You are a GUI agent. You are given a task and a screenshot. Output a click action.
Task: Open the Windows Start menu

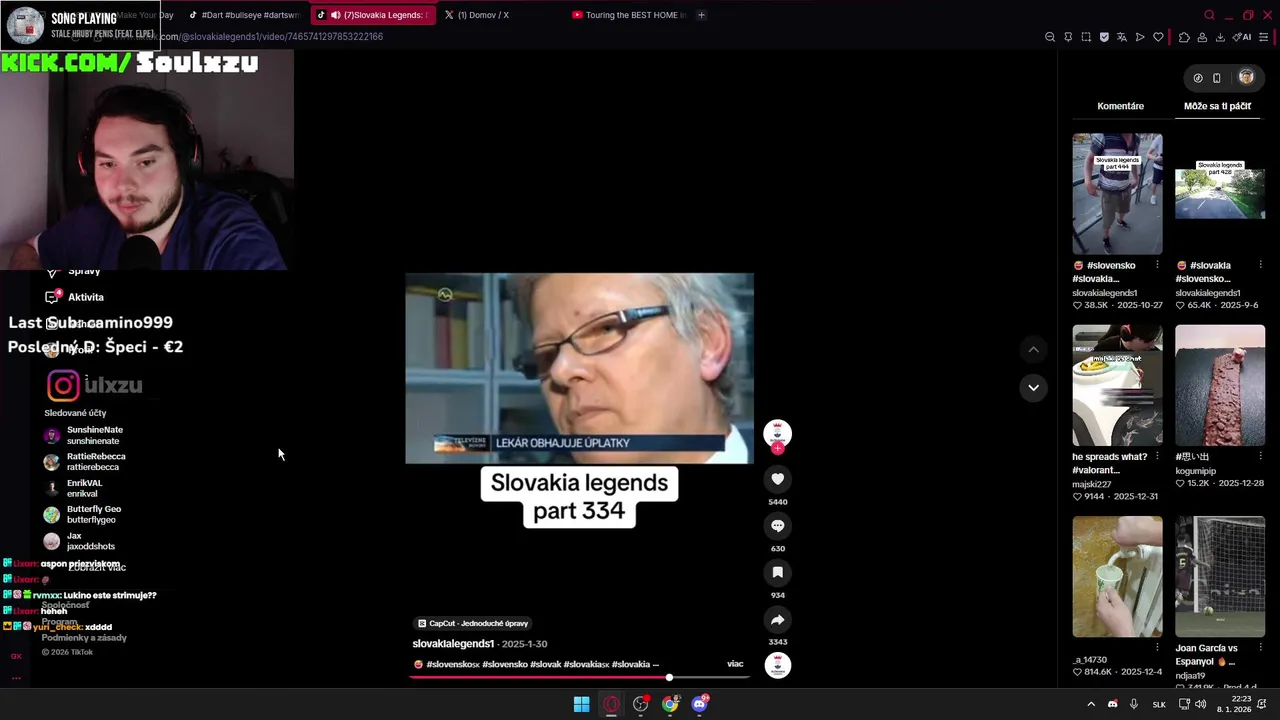coord(581,704)
